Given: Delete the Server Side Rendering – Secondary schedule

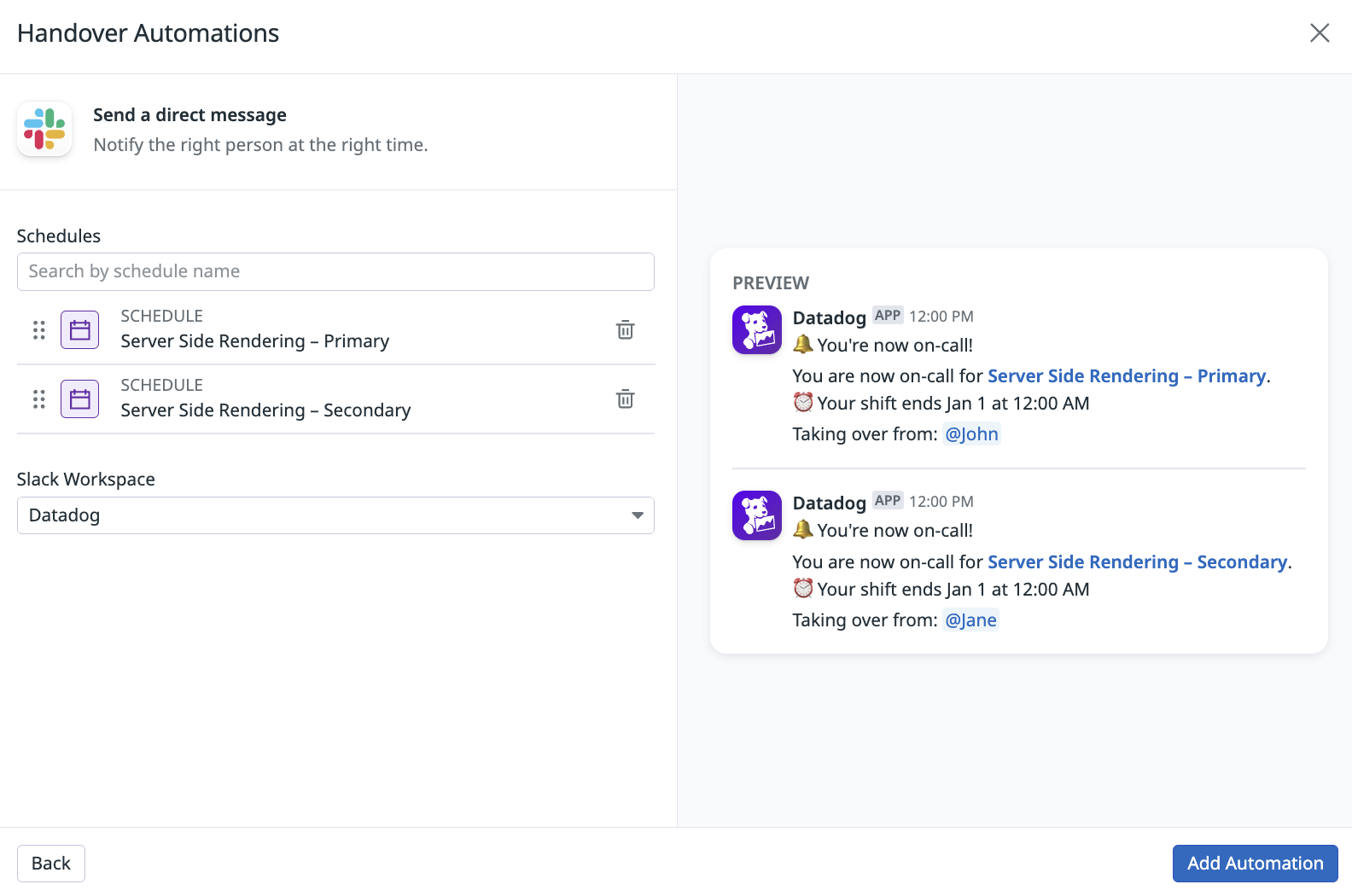Looking at the screenshot, I should coord(625,399).
